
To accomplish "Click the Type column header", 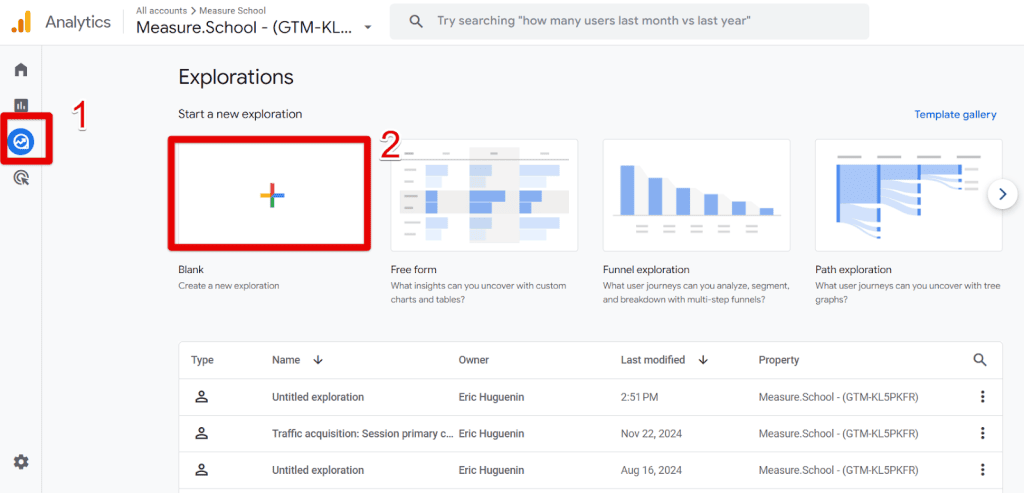I will tap(202, 360).
